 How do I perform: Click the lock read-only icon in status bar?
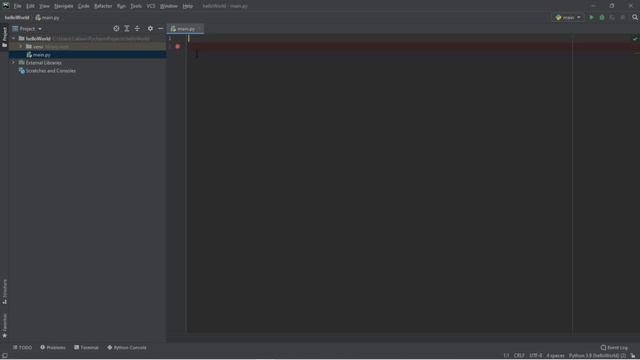click(x=633, y=356)
